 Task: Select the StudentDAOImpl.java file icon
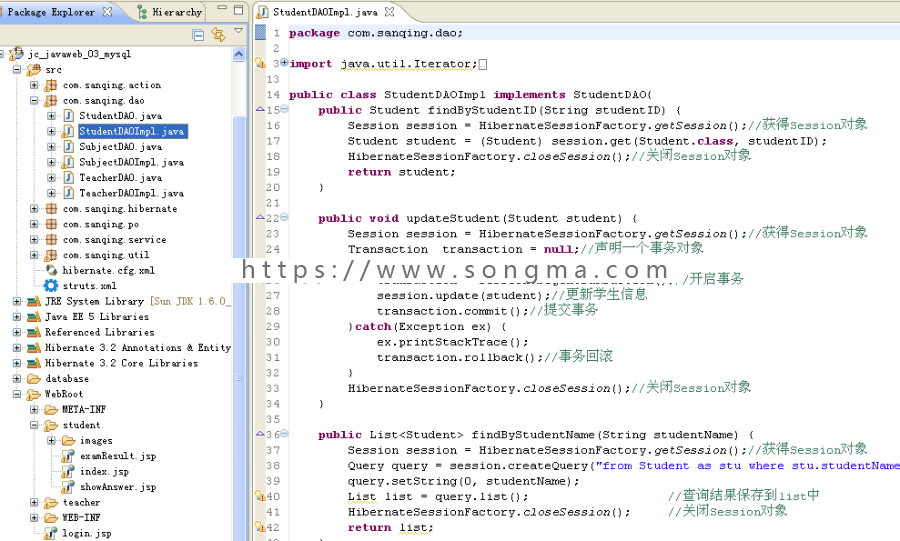click(68, 131)
